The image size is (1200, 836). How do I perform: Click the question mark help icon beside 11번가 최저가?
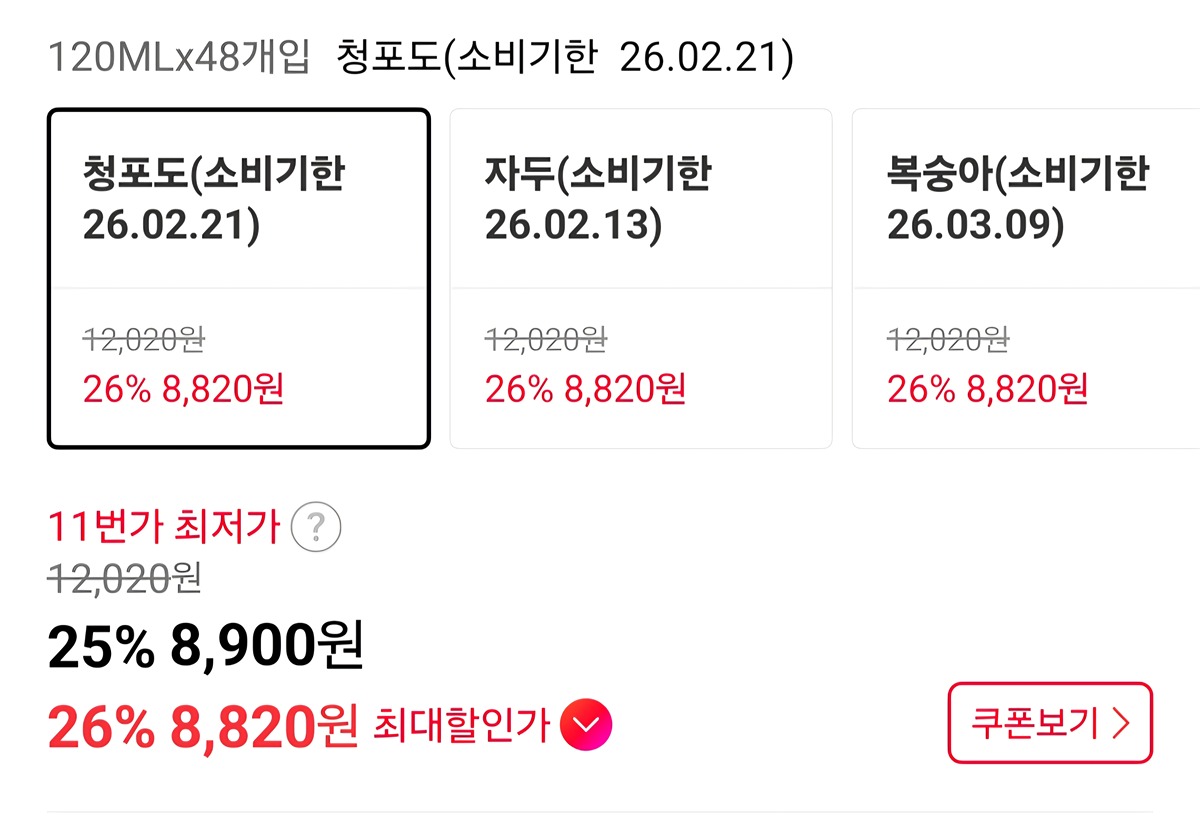coord(316,526)
